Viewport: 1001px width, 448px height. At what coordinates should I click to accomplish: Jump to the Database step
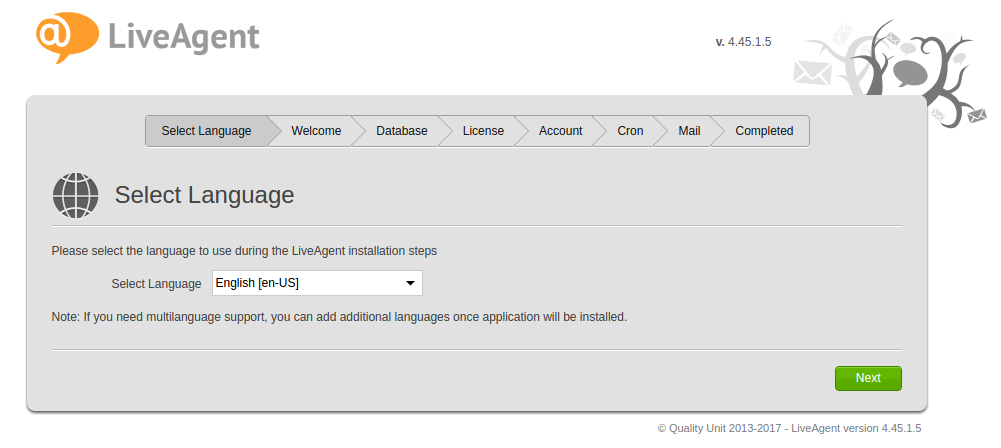[x=401, y=131]
